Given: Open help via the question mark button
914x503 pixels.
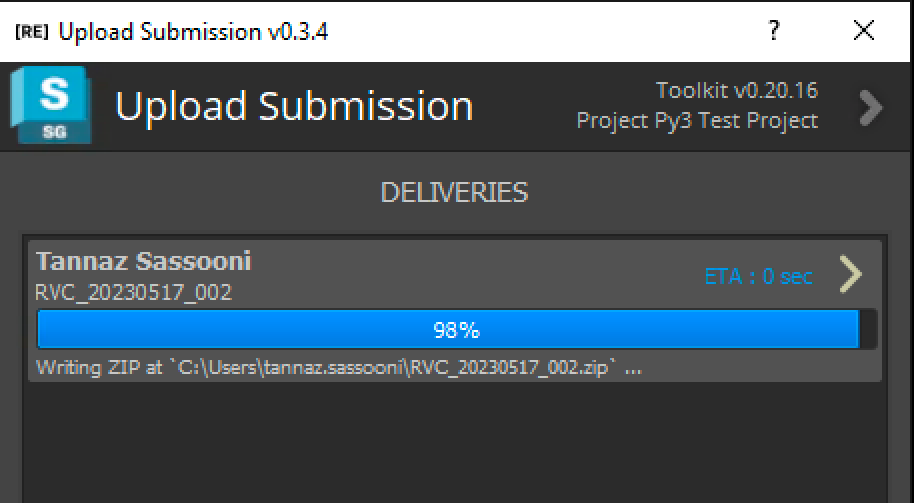Looking at the screenshot, I should tap(774, 30).
